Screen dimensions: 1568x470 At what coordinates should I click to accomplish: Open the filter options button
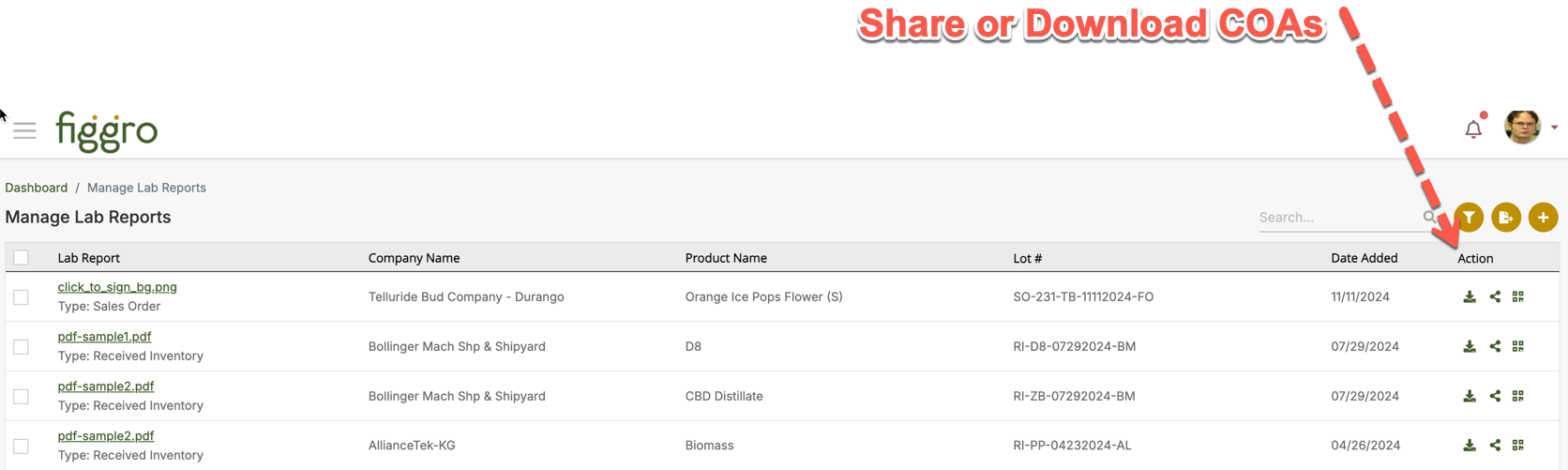1469,218
